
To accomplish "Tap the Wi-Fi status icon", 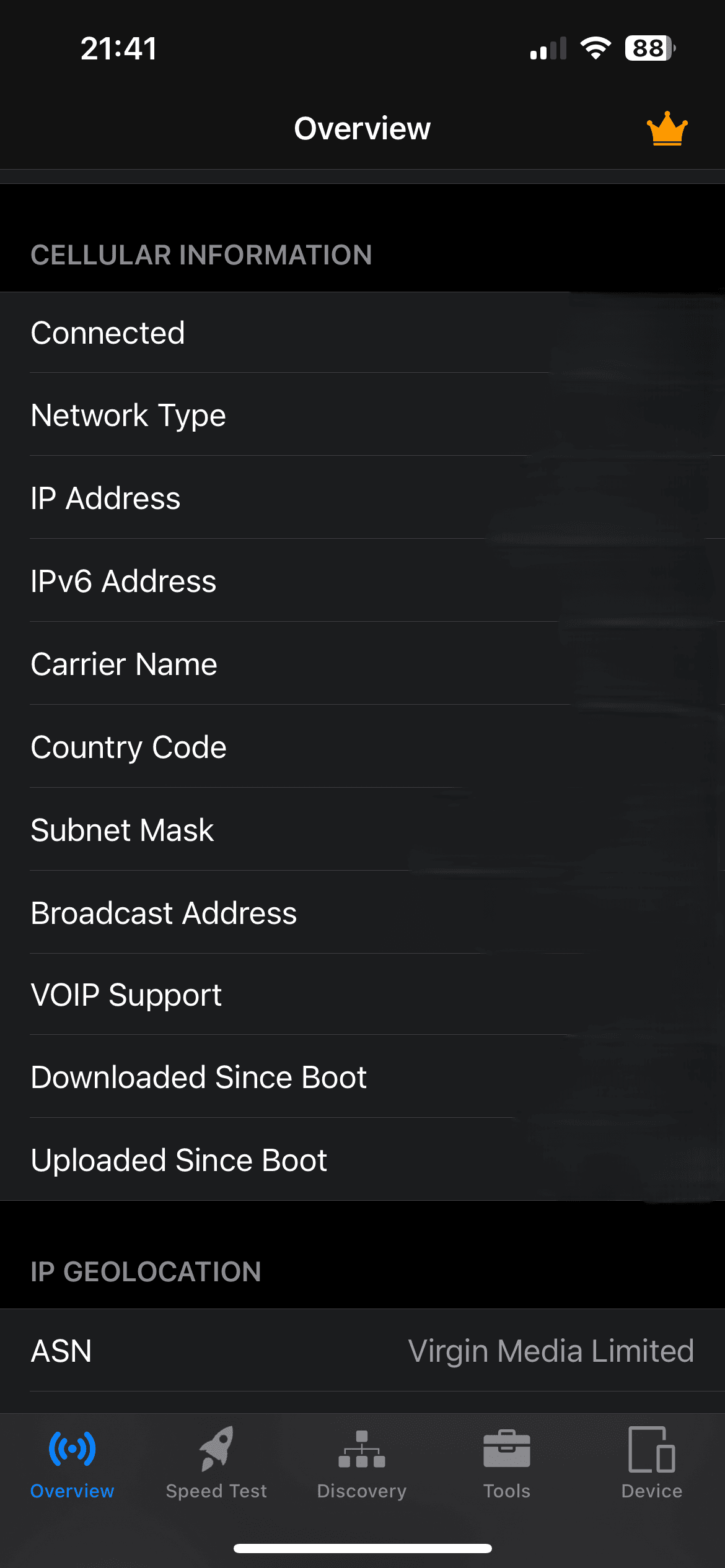I will (595, 48).
